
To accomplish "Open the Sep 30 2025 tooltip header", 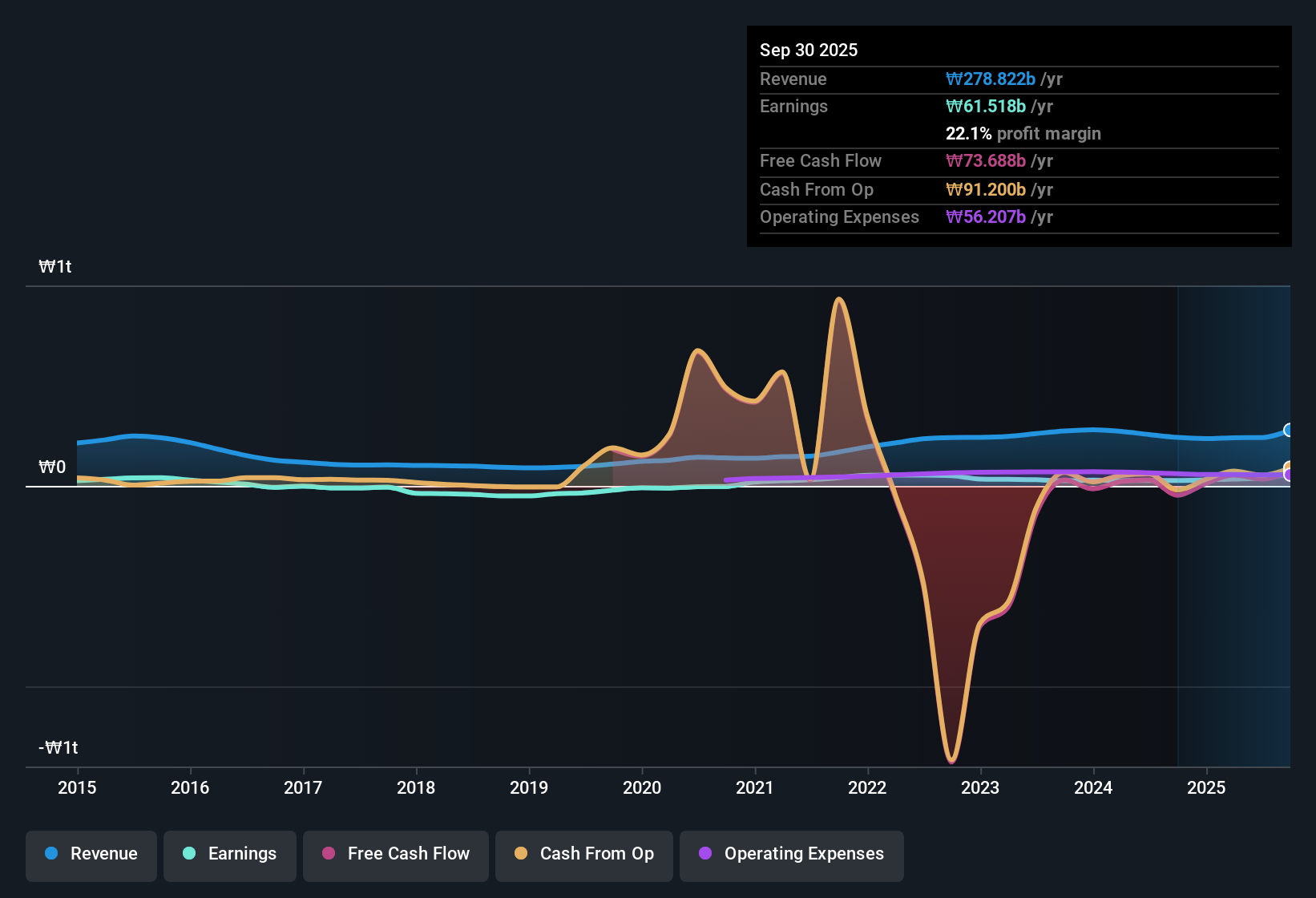I will click(x=809, y=50).
